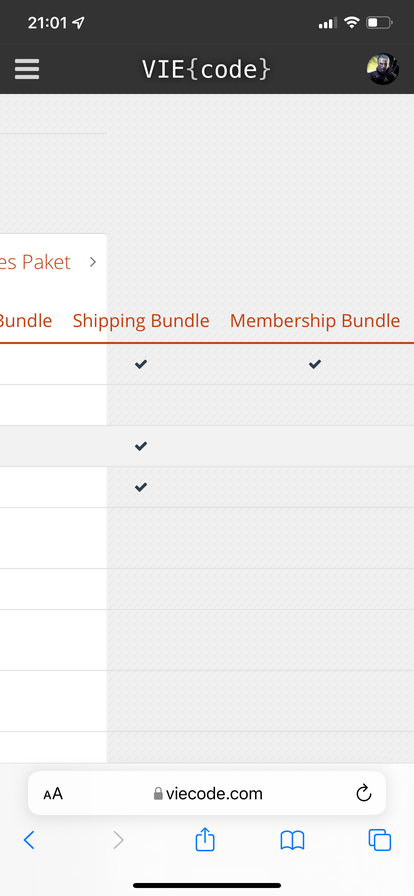414x896 pixels.
Task: Go forward with Safari forward arrow
Action: (x=118, y=840)
